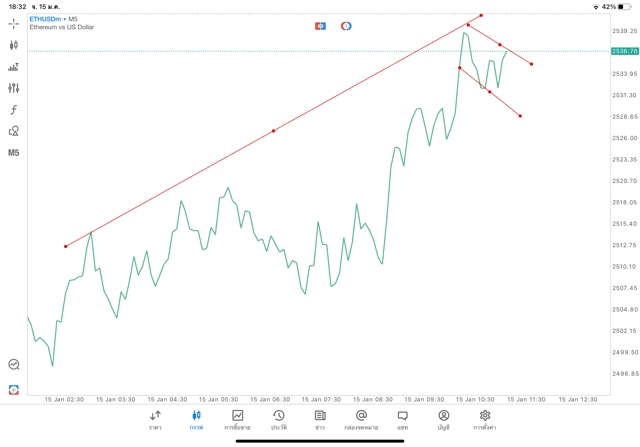Image resolution: width=640 pixels, height=447 pixels.
Task: Select the red trendline midpoint handle
Action: pyautogui.click(x=273, y=131)
